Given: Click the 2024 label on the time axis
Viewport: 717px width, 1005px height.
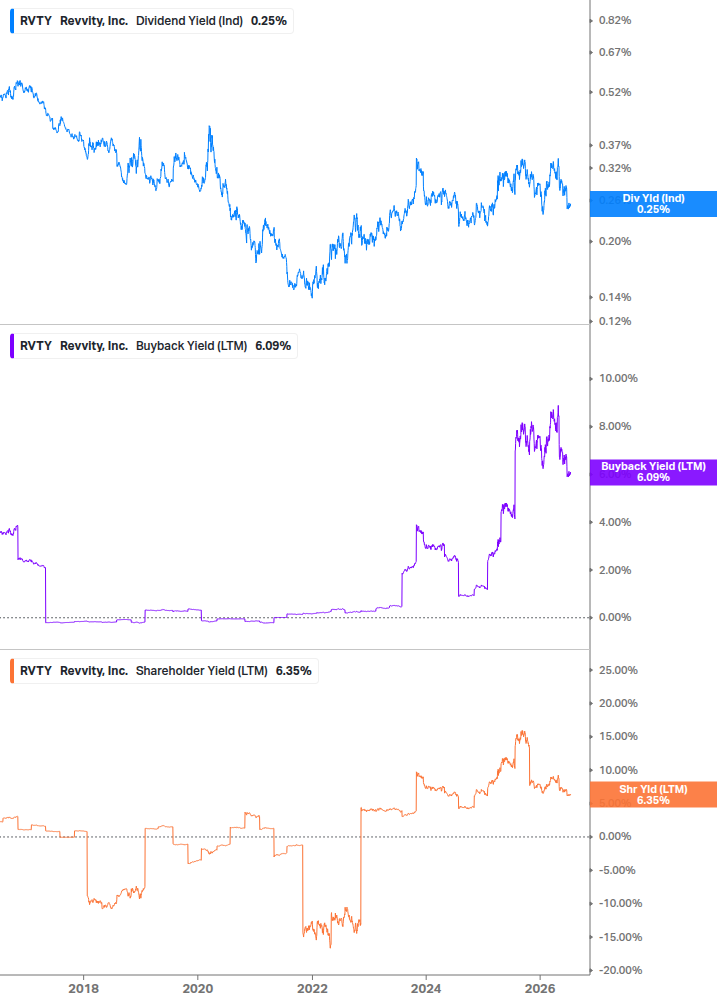Looking at the screenshot, I should [x=425, y=988].
